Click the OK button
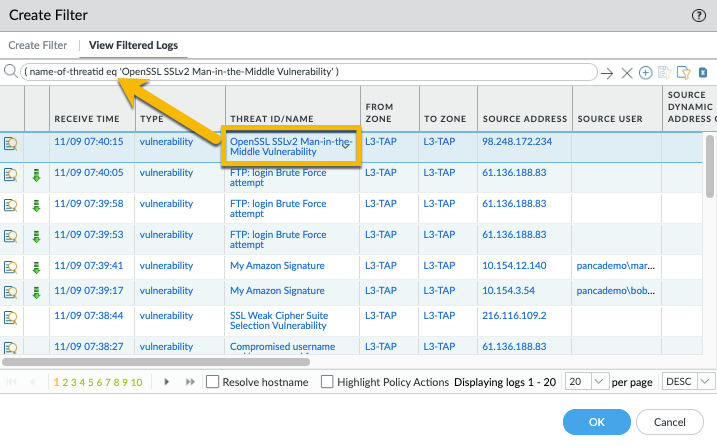This screenshot has width=717, height=447. pos(596,422)
